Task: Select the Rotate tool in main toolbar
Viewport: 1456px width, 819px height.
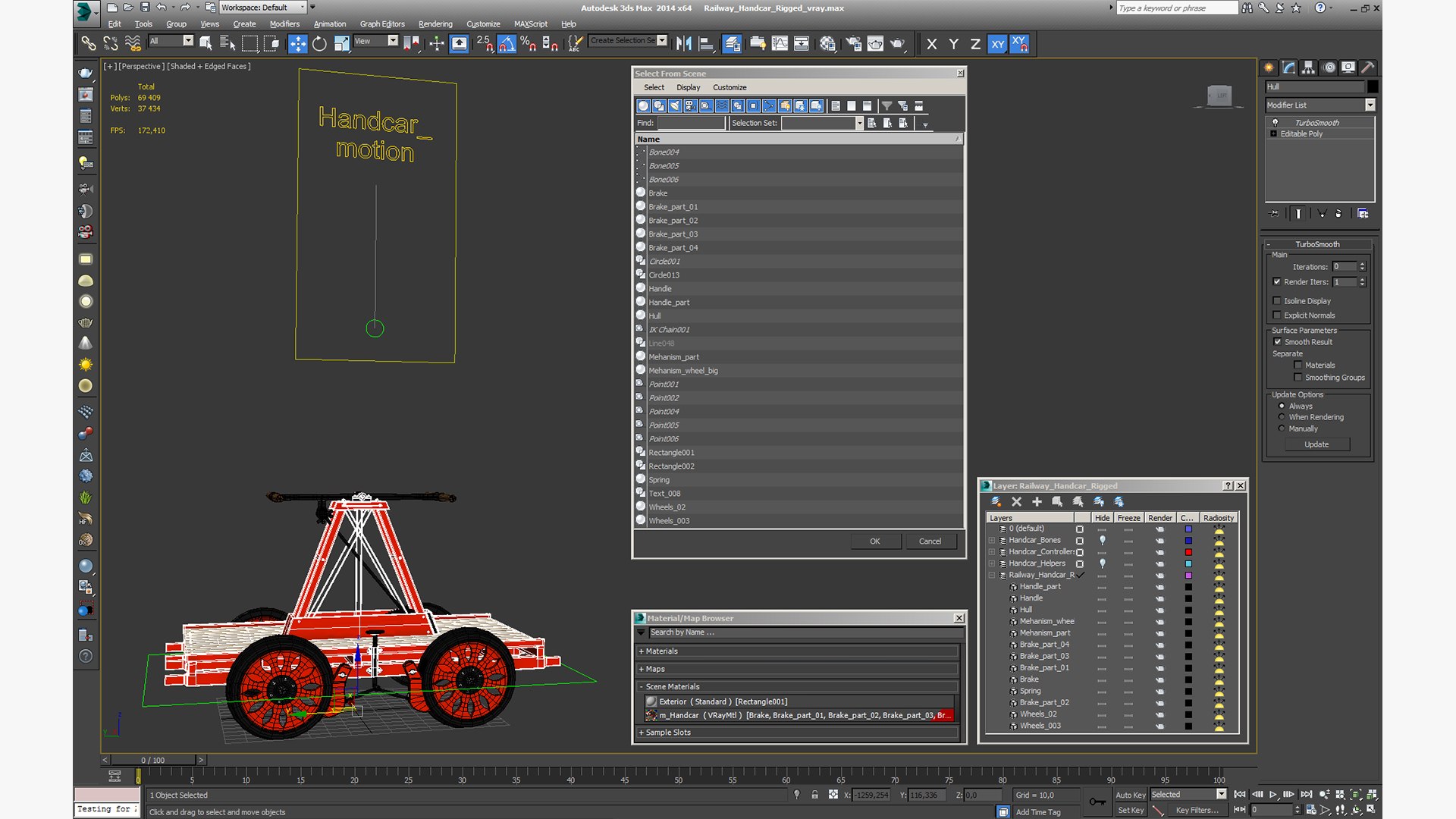Action: [319, 44]
